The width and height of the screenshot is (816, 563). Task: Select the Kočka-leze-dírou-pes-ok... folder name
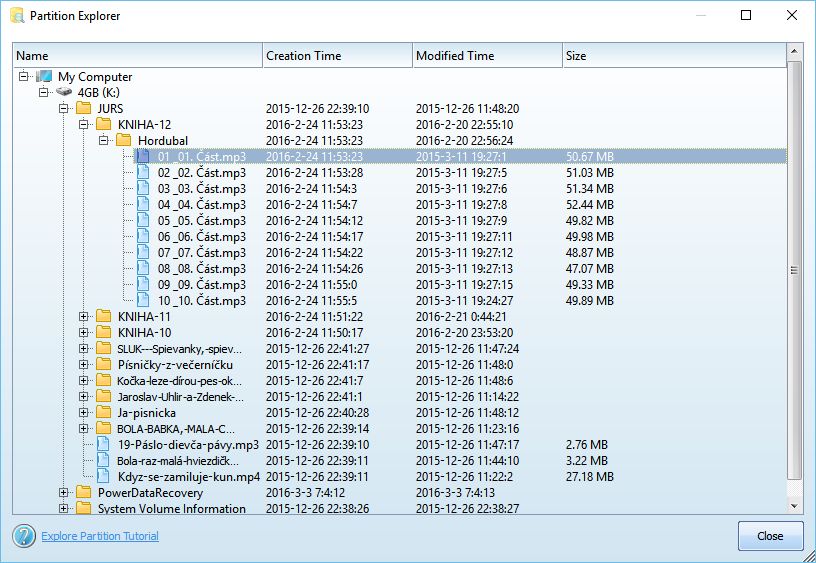point(180,380)
